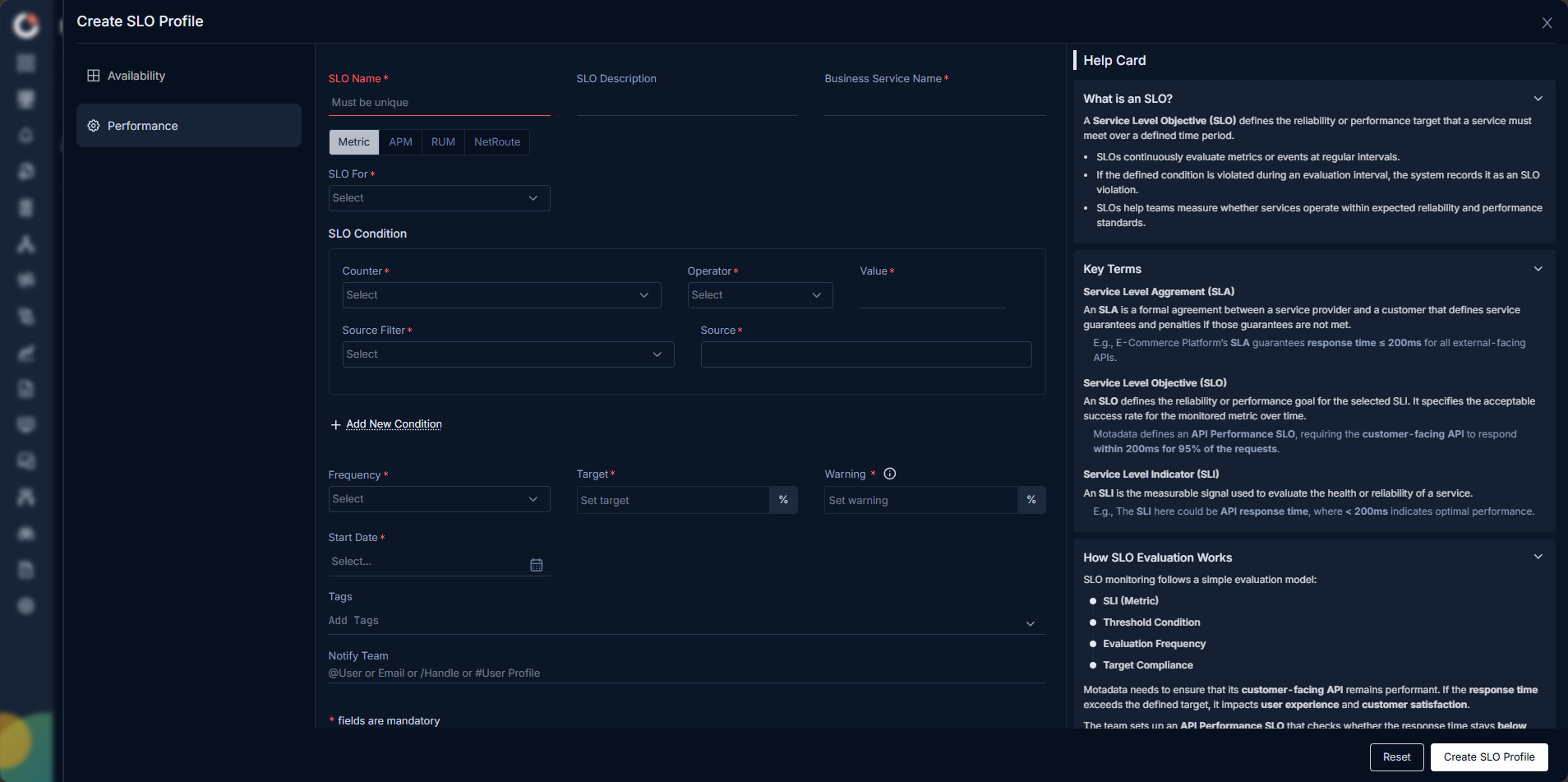Focus the Source input field

pyautogui.click(x=866, y=354)
